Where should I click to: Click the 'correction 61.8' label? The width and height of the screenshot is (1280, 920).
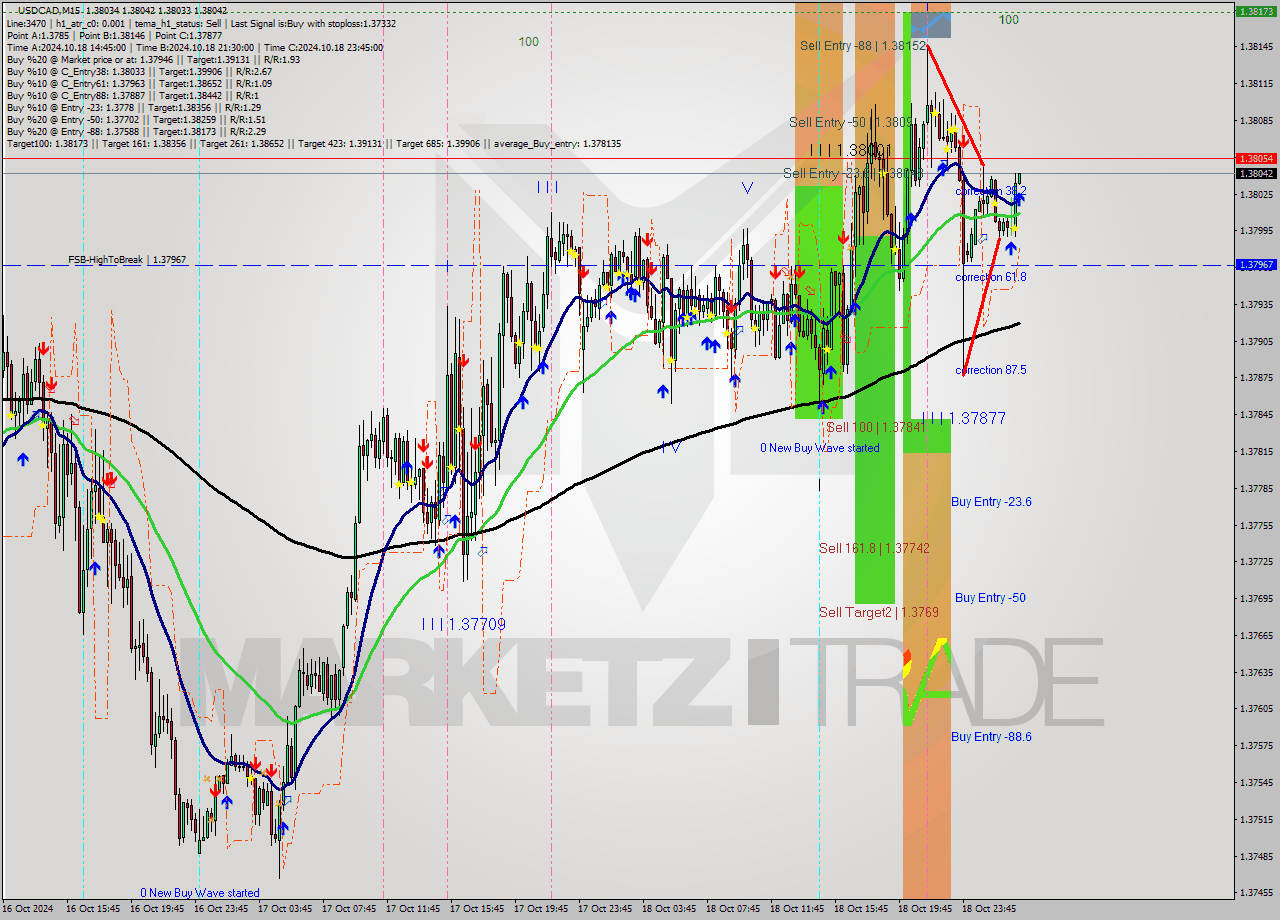tap(991, 277)
